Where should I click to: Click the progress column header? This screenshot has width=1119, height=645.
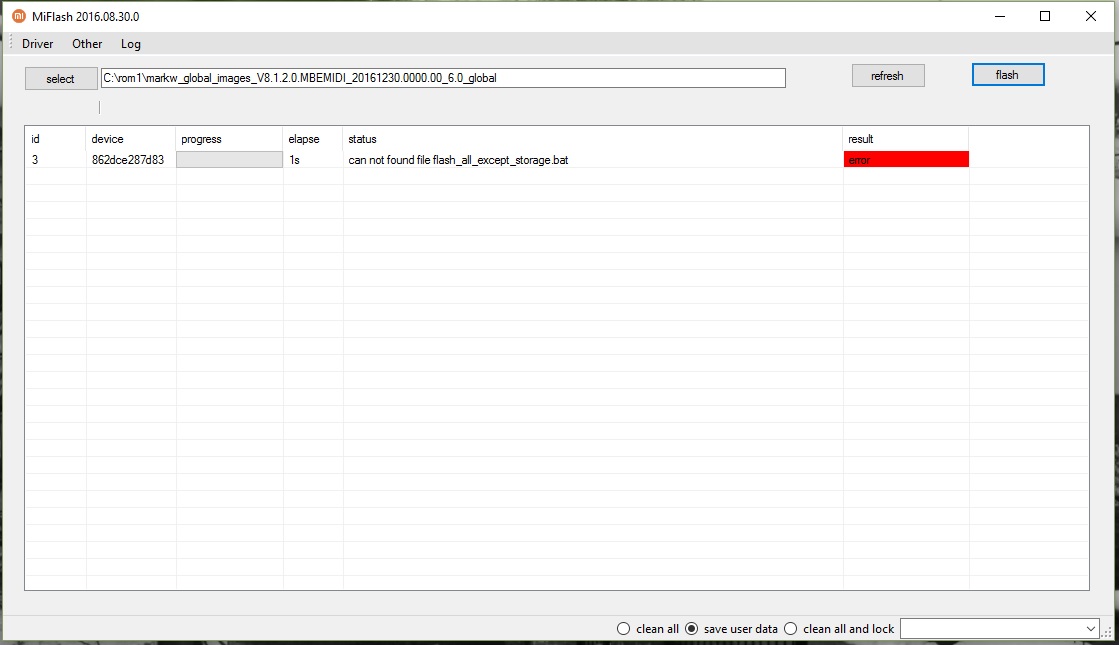[x=229, y=139]
